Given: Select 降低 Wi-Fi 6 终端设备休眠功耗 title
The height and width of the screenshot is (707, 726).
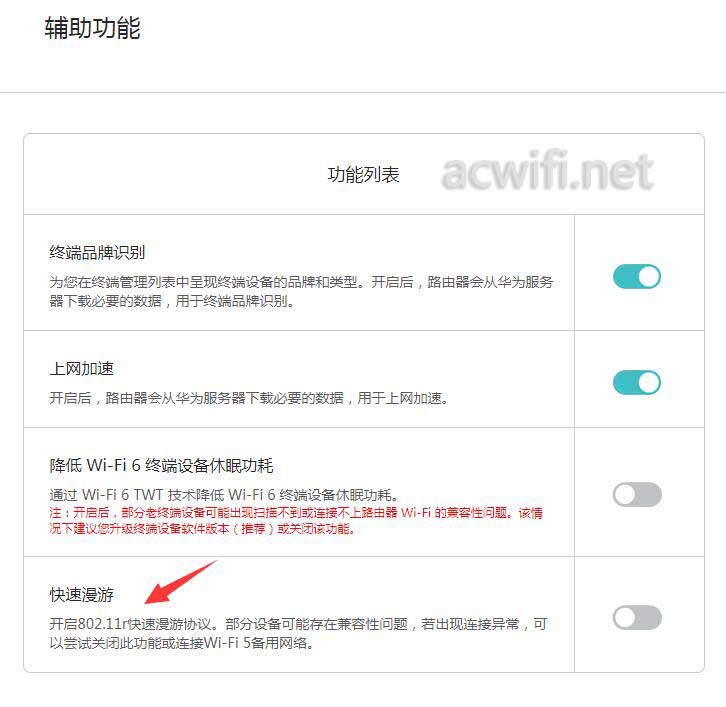Looking at the screenshot, I should 162,465.
